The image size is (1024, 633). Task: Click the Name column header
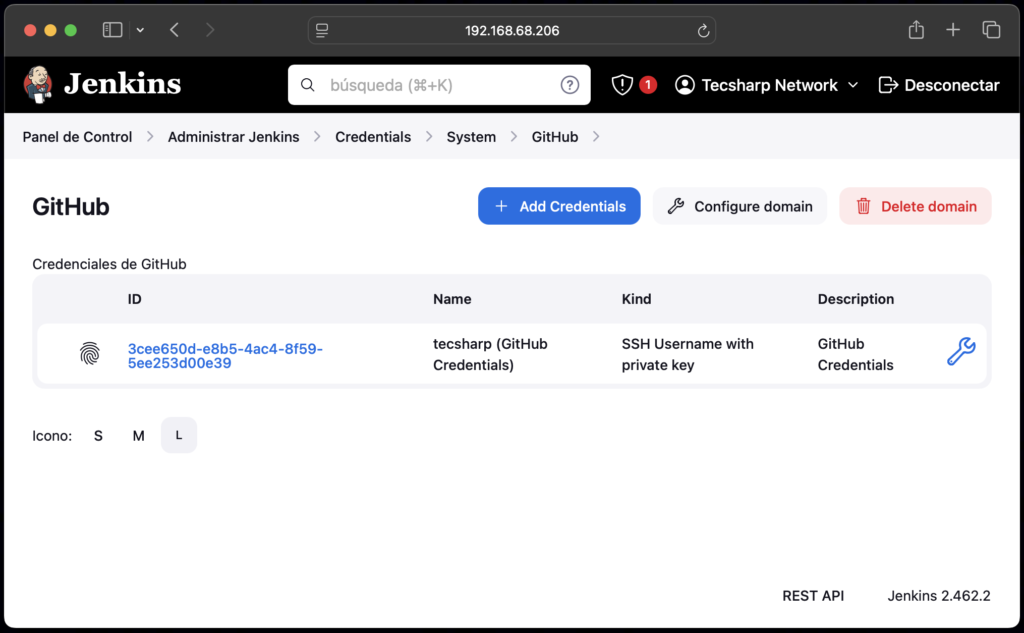[x=452, y=299]
